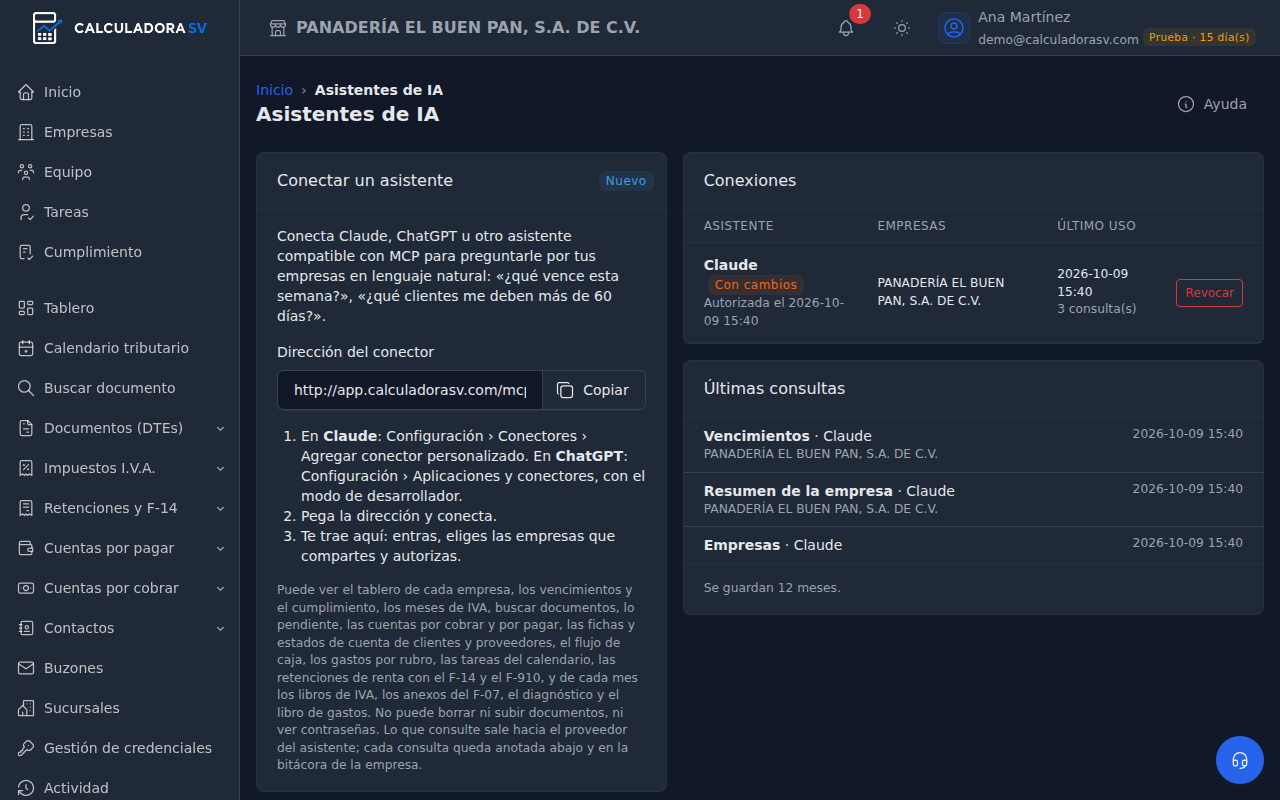Click the Empresas building icon
This screenshot has width=1280, height=800.
pos(26,132)
